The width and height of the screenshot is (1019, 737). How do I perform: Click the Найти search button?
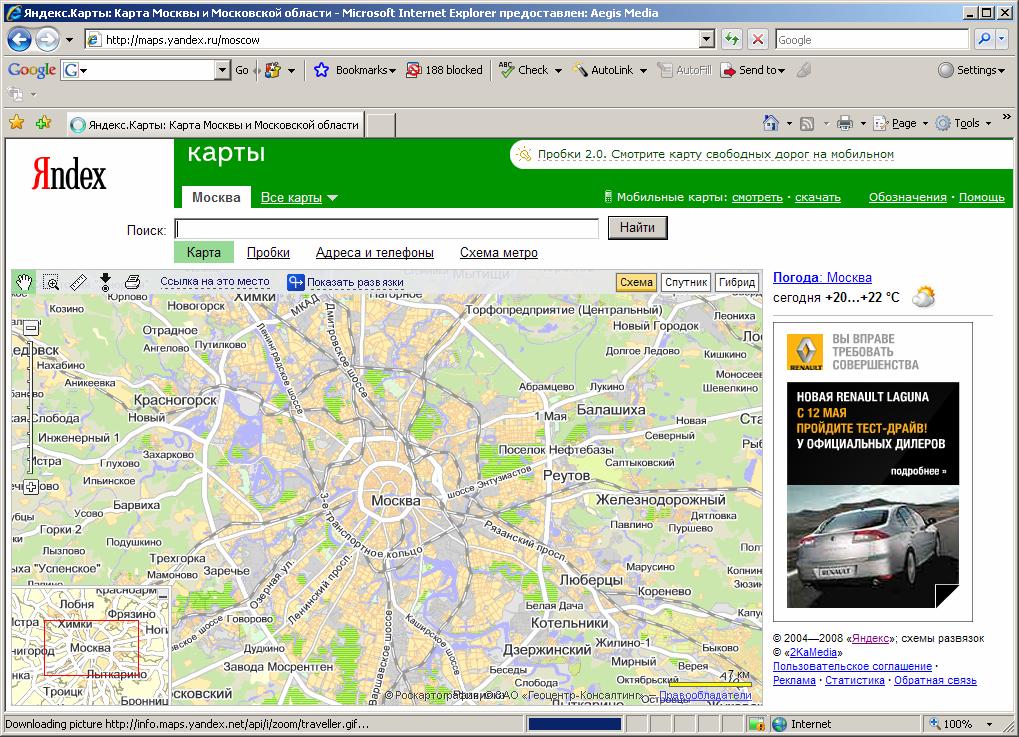click(x=637, y=228)
